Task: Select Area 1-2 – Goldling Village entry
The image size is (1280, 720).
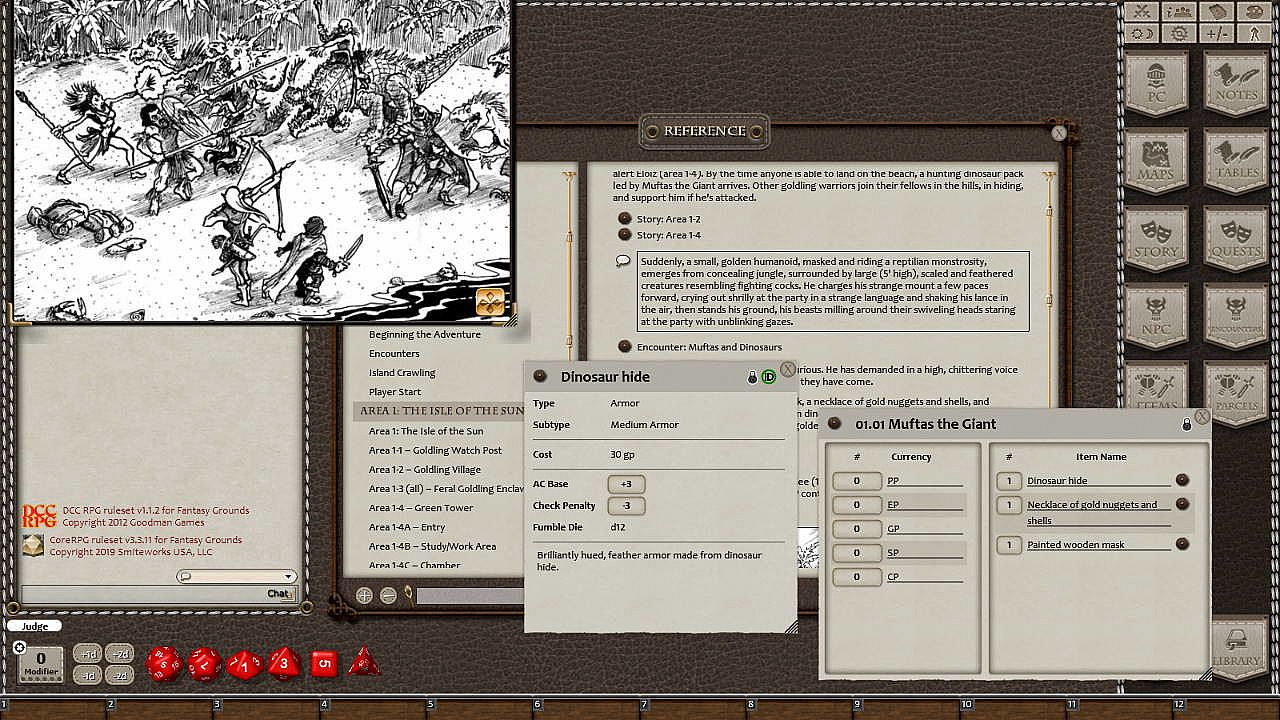Action: click(424, 469)
